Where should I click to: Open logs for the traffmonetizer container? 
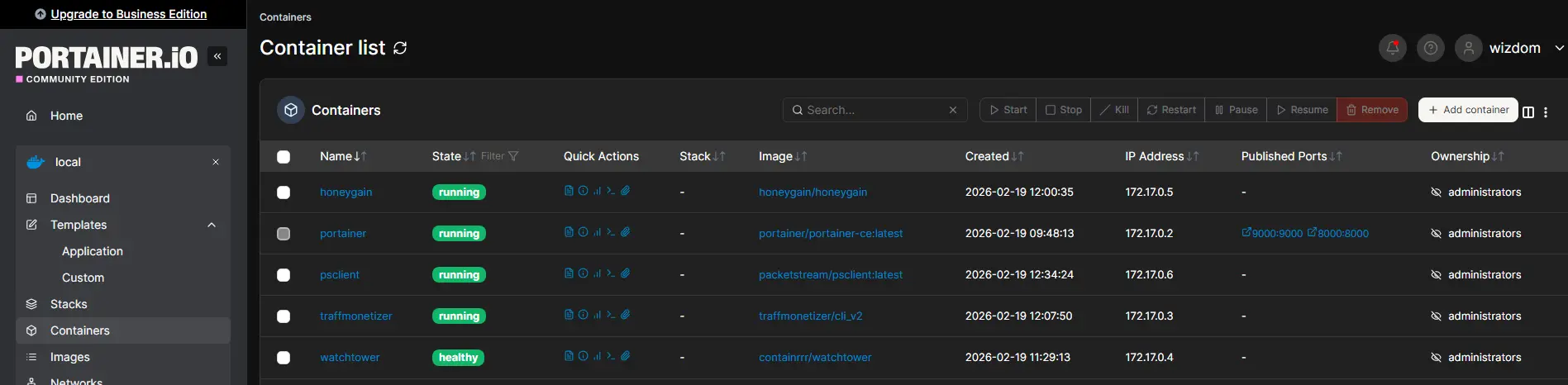(569, 315)
